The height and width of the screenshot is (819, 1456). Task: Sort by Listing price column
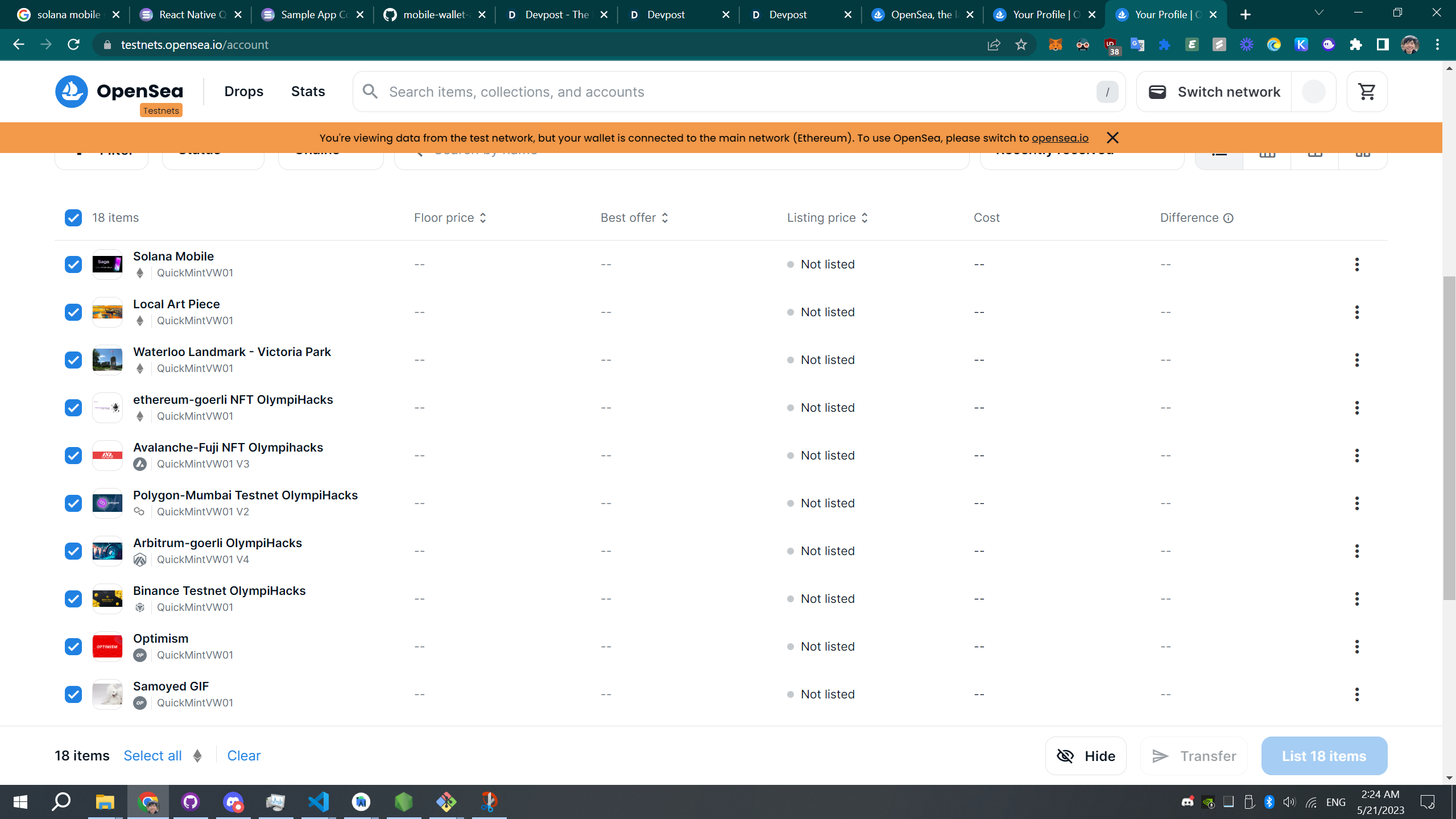pos(827,218)
